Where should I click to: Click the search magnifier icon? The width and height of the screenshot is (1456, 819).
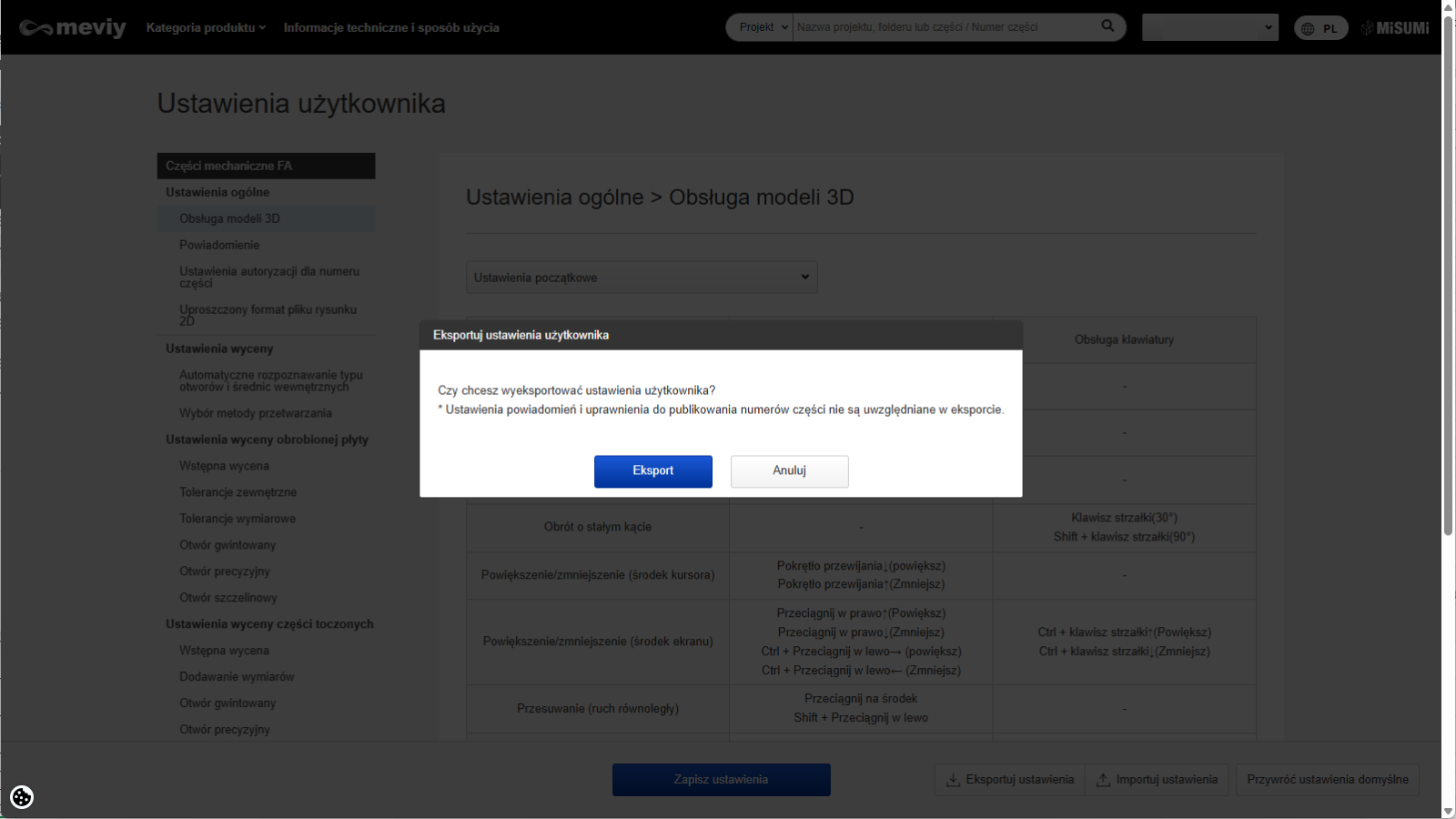pos(1107,26)
